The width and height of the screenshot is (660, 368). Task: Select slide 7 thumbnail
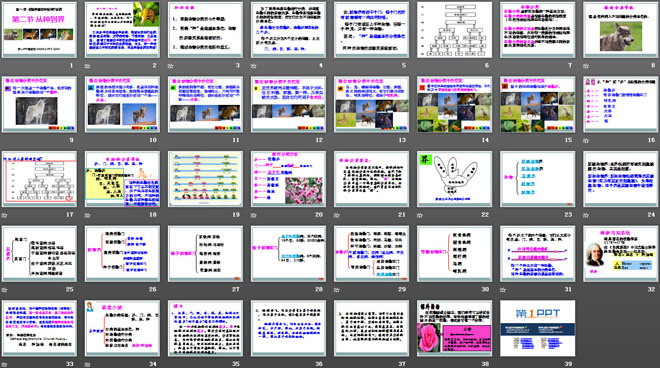click(x=538, y=30)
